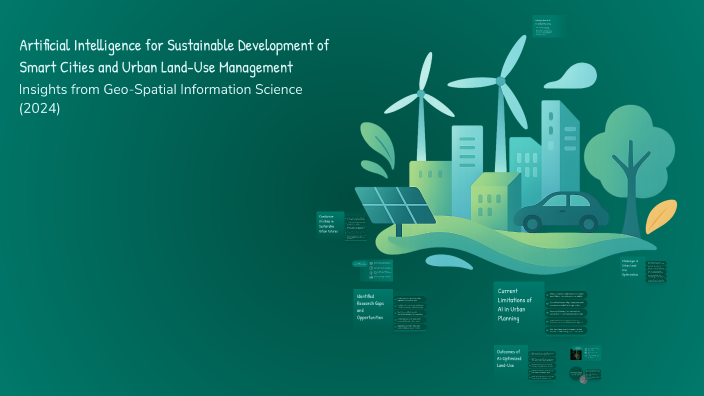This screenshot has width=704, height=396.
Task: Click the bullet list beside 'Outcomes of AI-Optimized Land-Use'
Action: point(542,365)
